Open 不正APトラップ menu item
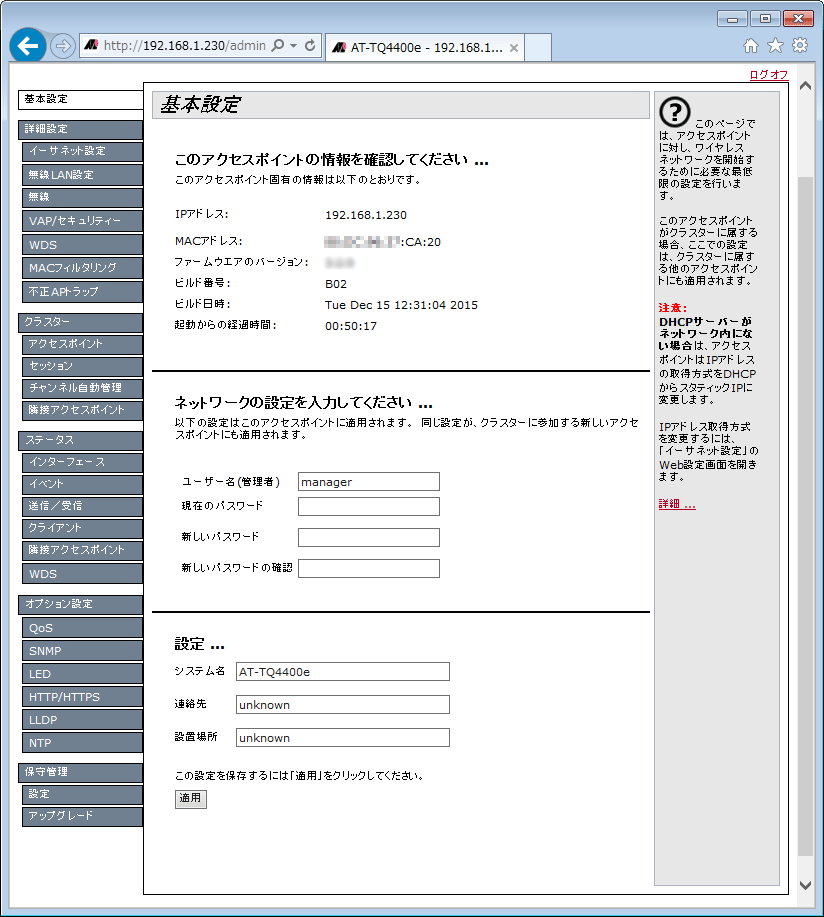824x917 pixels. click(82, 291)
